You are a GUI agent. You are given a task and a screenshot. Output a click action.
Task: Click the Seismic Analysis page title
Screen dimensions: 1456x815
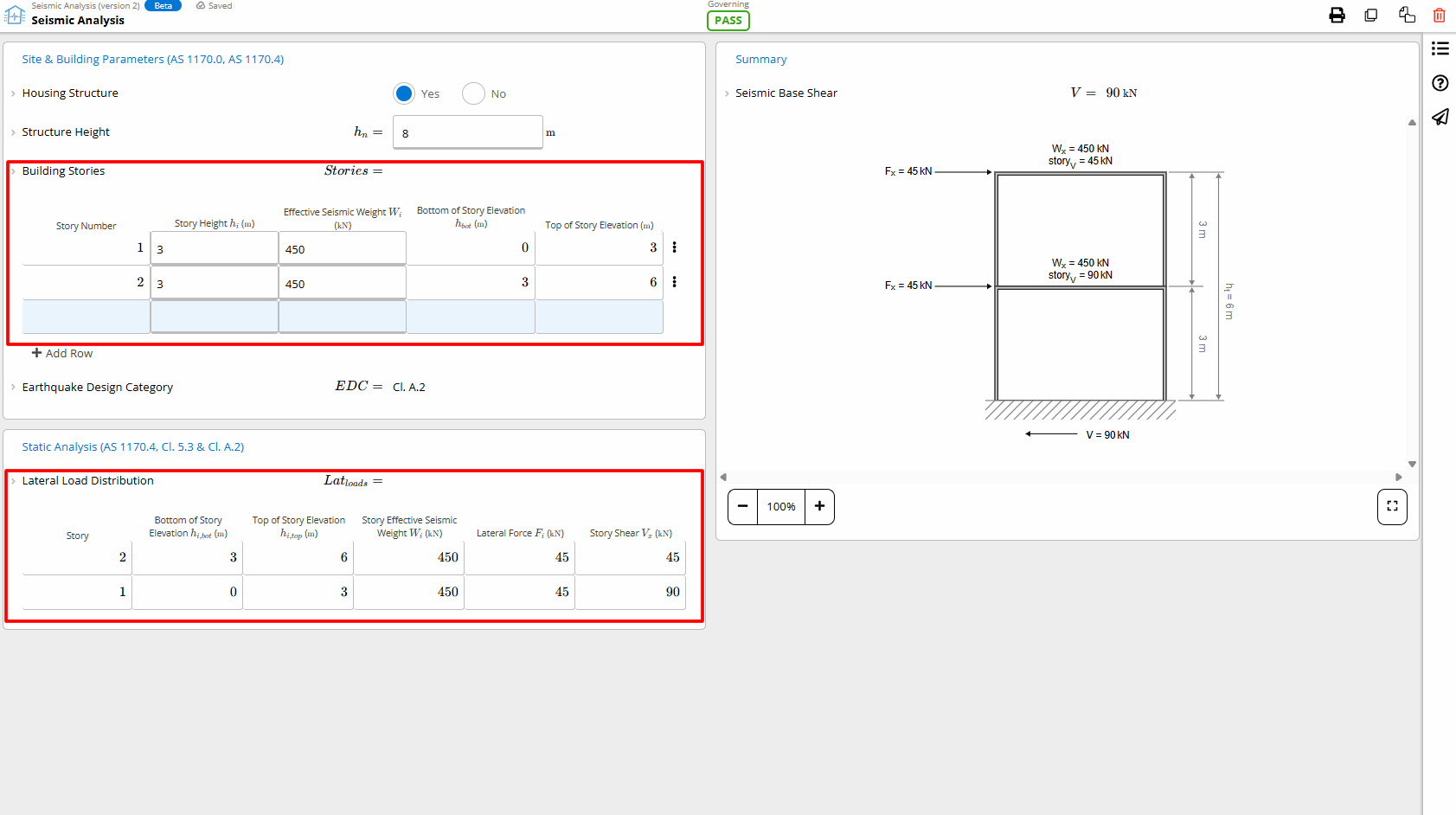tap(78, 20)
